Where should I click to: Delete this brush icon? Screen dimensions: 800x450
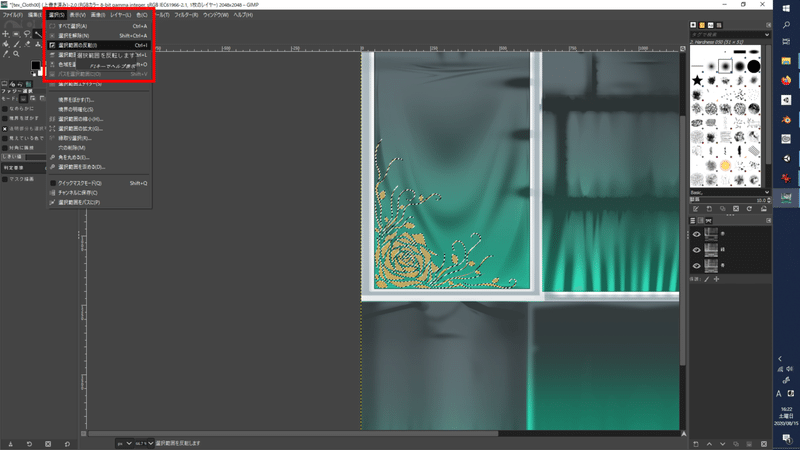(x=736, y=209)
